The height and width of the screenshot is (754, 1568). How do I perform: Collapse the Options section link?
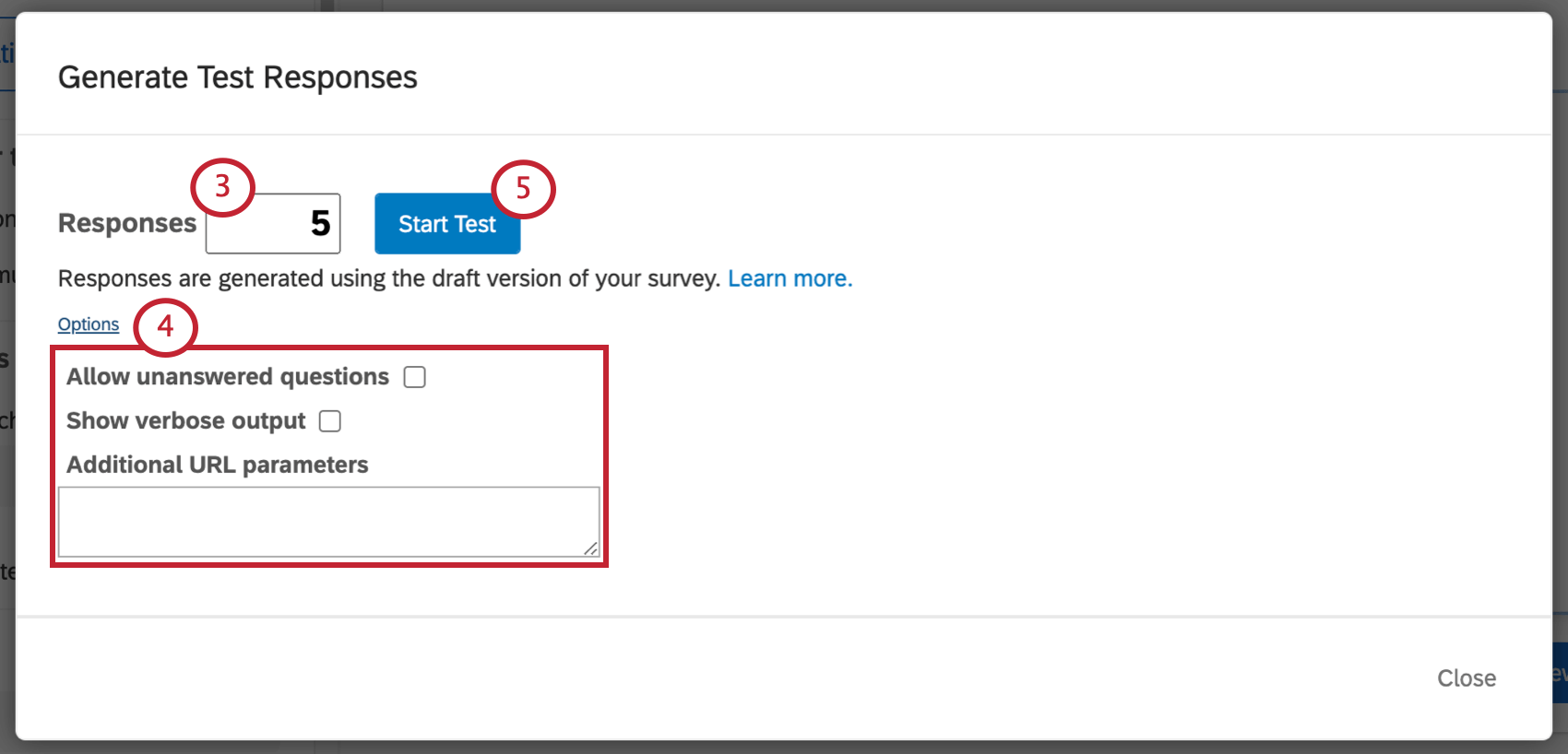[89, 324]
